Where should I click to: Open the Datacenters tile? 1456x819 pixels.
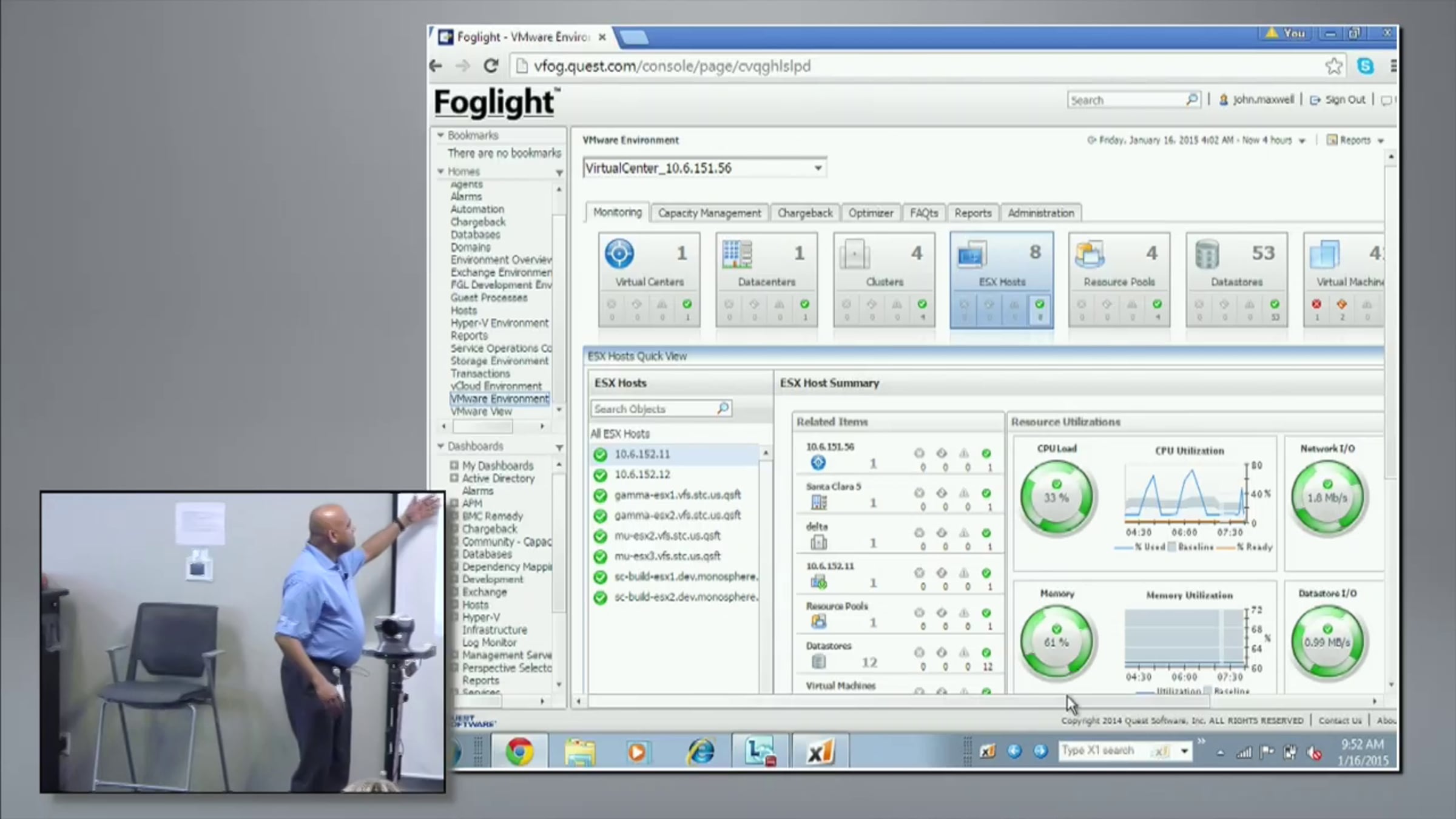766,280
